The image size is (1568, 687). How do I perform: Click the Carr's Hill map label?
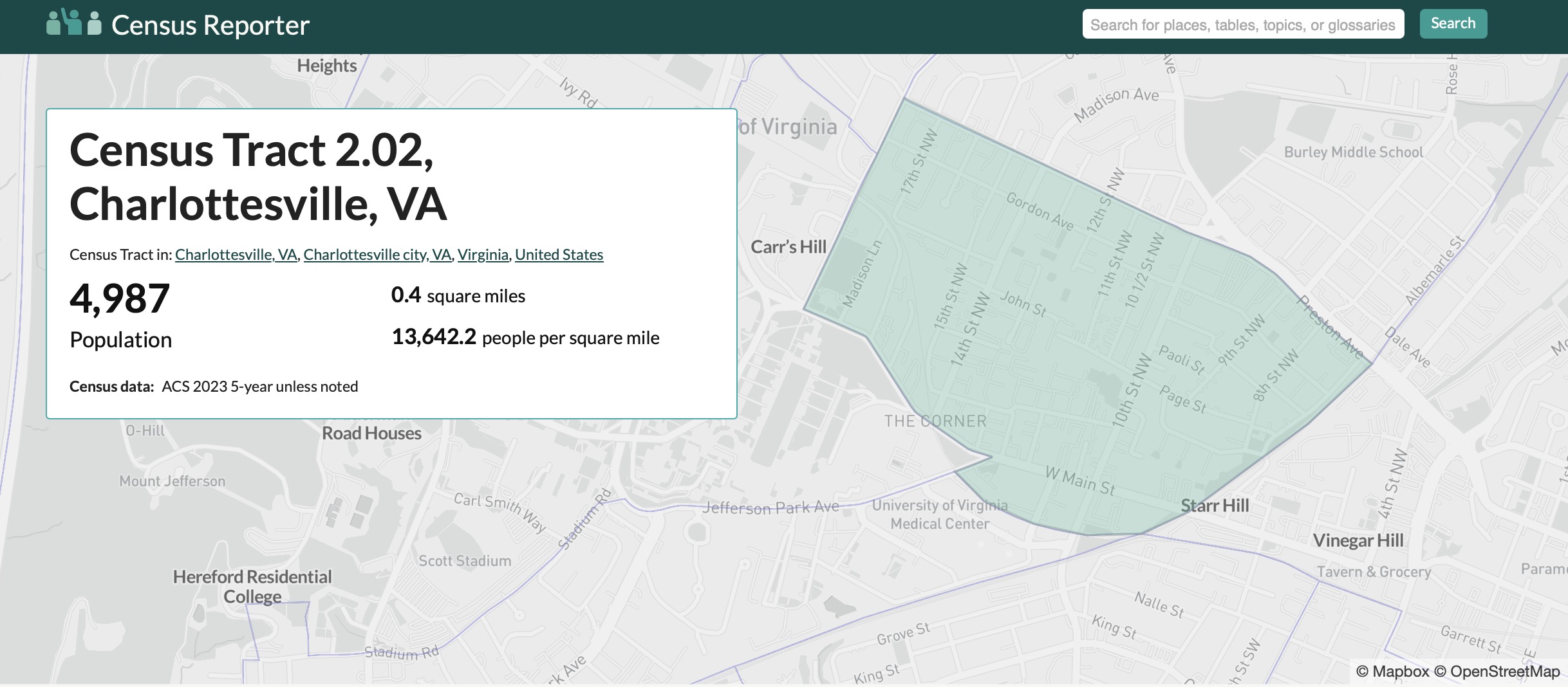788,247
